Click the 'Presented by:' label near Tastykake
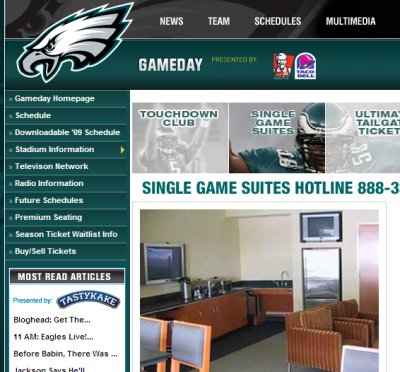The width and height of the screenshot is (400, 372). 32,301
